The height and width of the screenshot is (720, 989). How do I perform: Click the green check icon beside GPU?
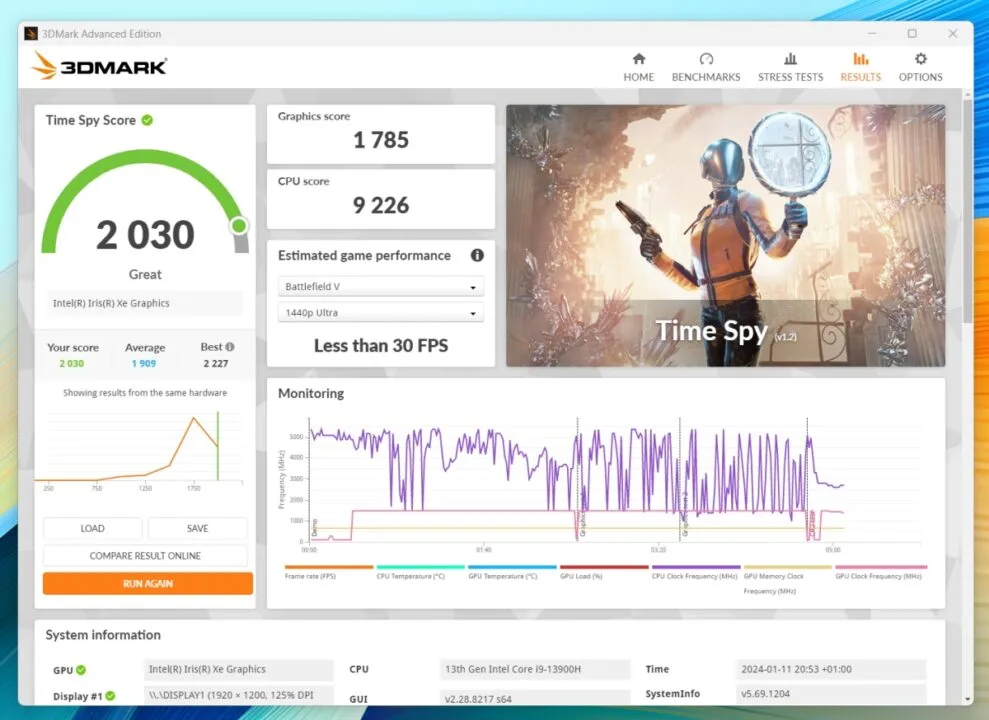(81, 670)
